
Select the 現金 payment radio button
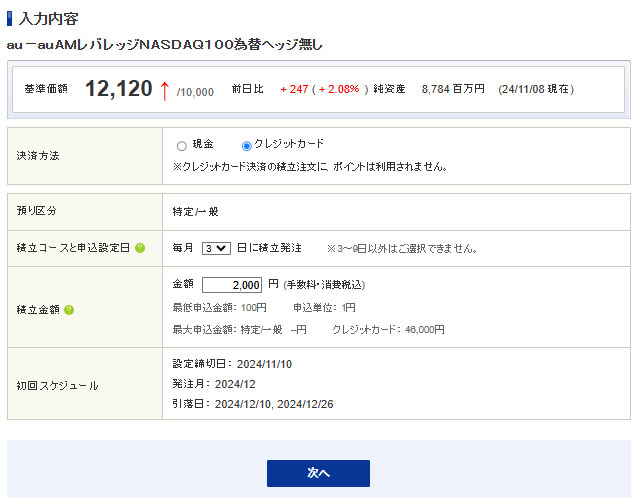(181, 146)
